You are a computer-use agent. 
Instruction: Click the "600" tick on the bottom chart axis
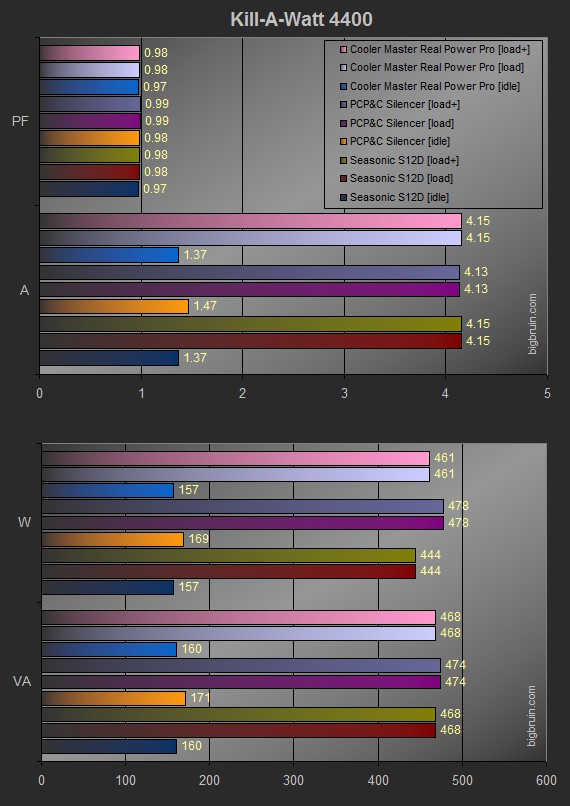point(546,780)
